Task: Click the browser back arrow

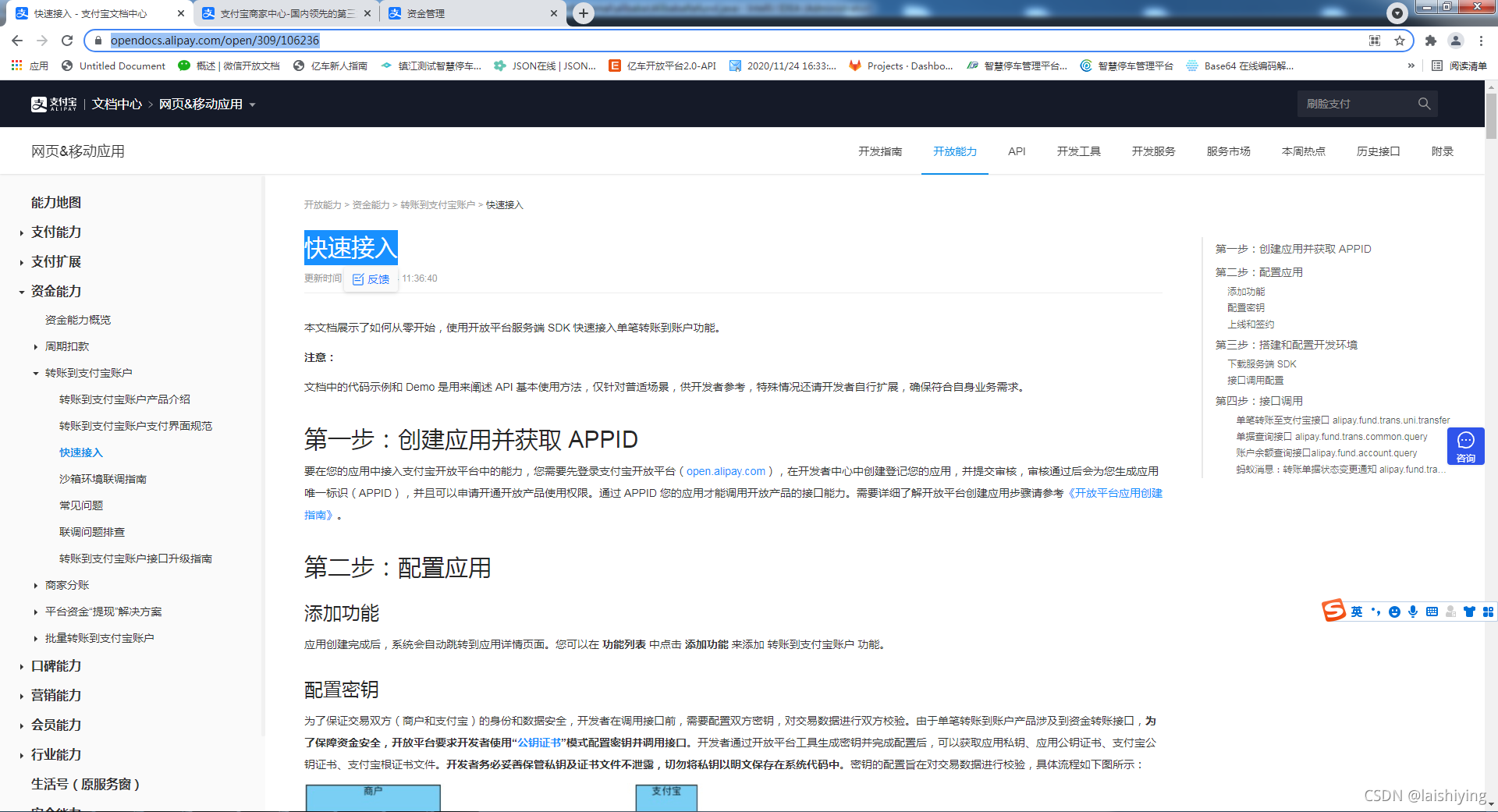Action: 17,41
